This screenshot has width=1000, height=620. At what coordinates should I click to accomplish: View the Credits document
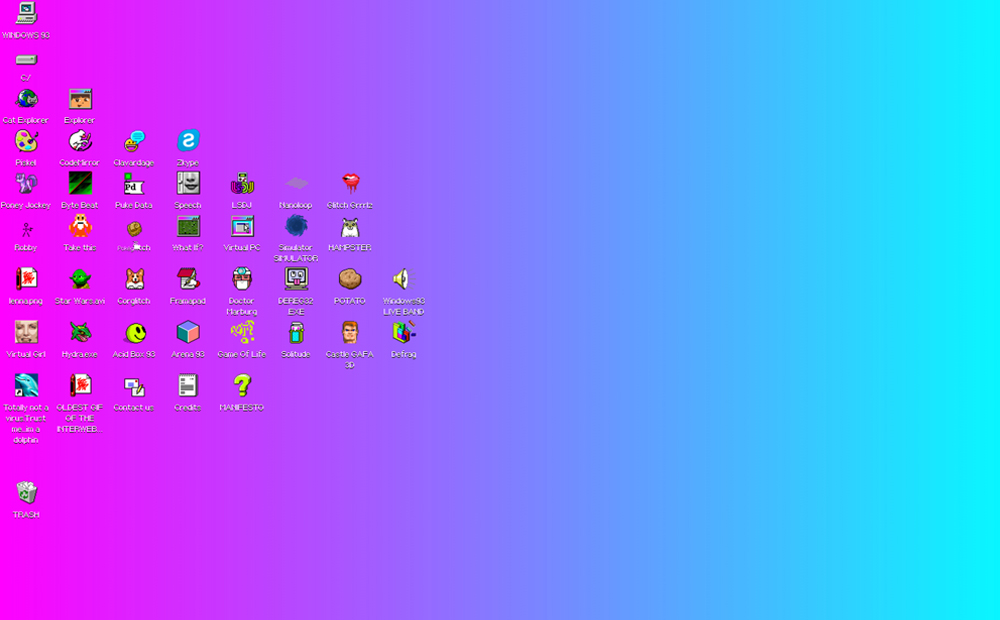tap(188, 385)
